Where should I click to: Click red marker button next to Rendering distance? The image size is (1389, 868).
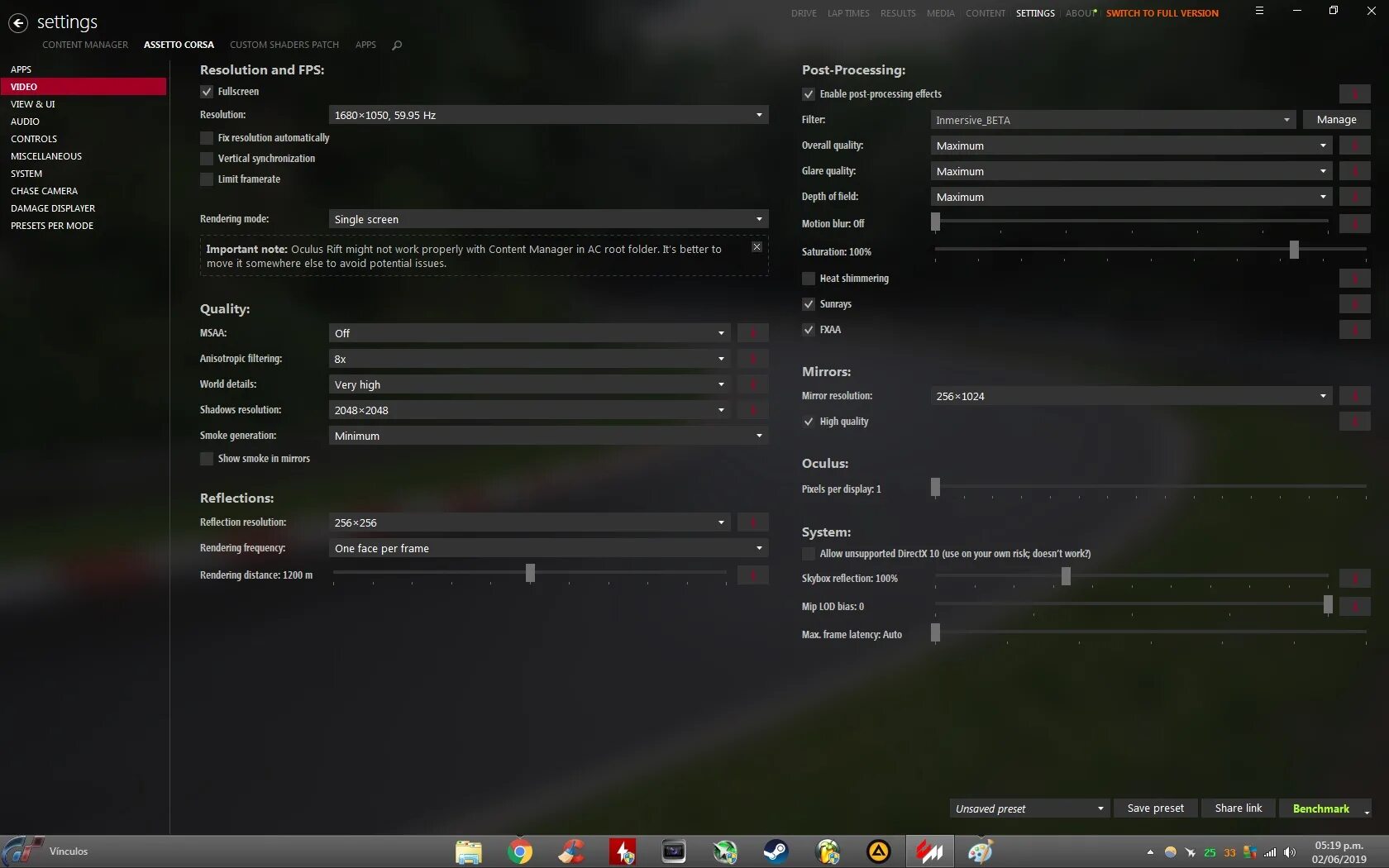752,575
